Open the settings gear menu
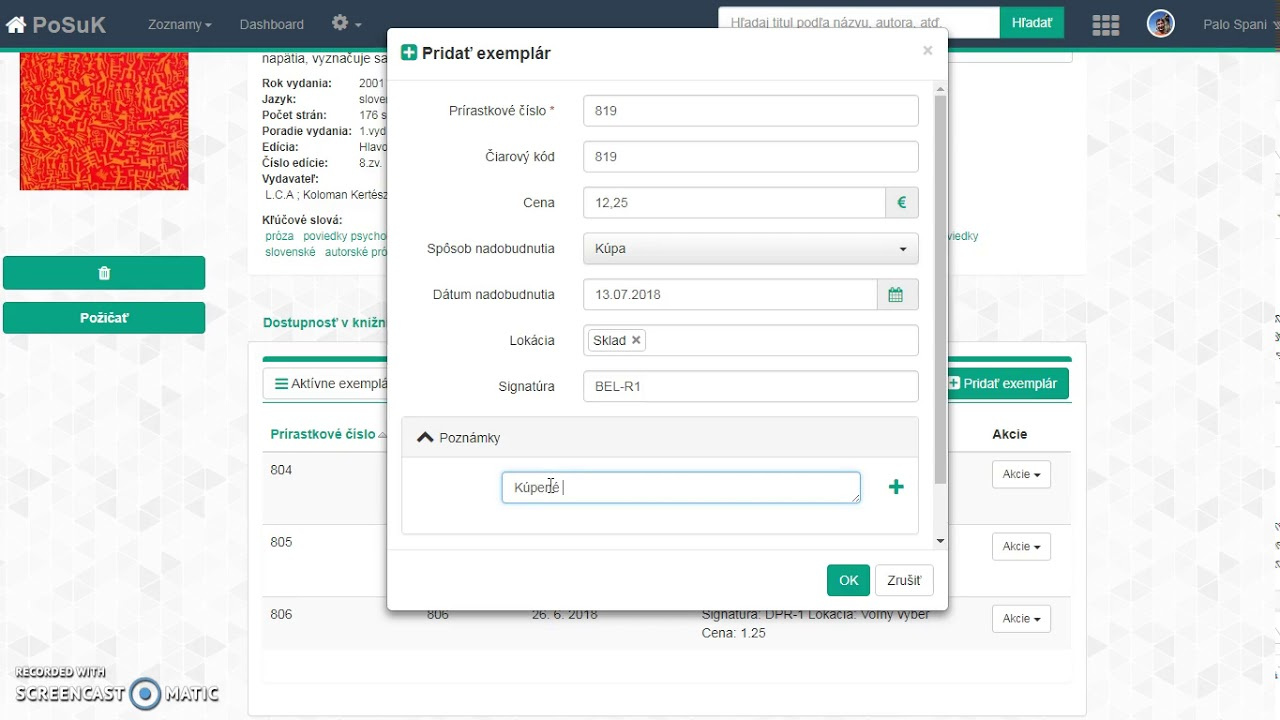Image resolution: width=1280 pixels, height=720 pixels. 345,24
